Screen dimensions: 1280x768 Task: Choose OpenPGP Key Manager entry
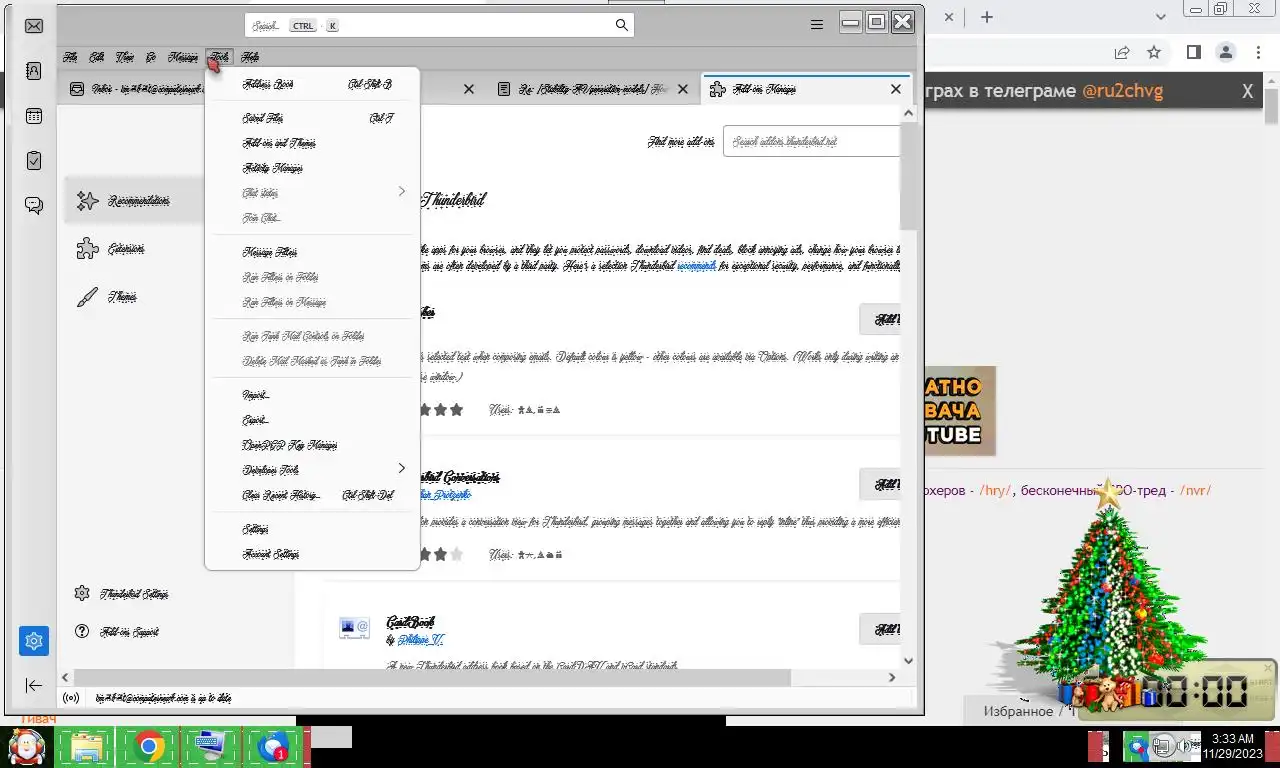(312, 446)
